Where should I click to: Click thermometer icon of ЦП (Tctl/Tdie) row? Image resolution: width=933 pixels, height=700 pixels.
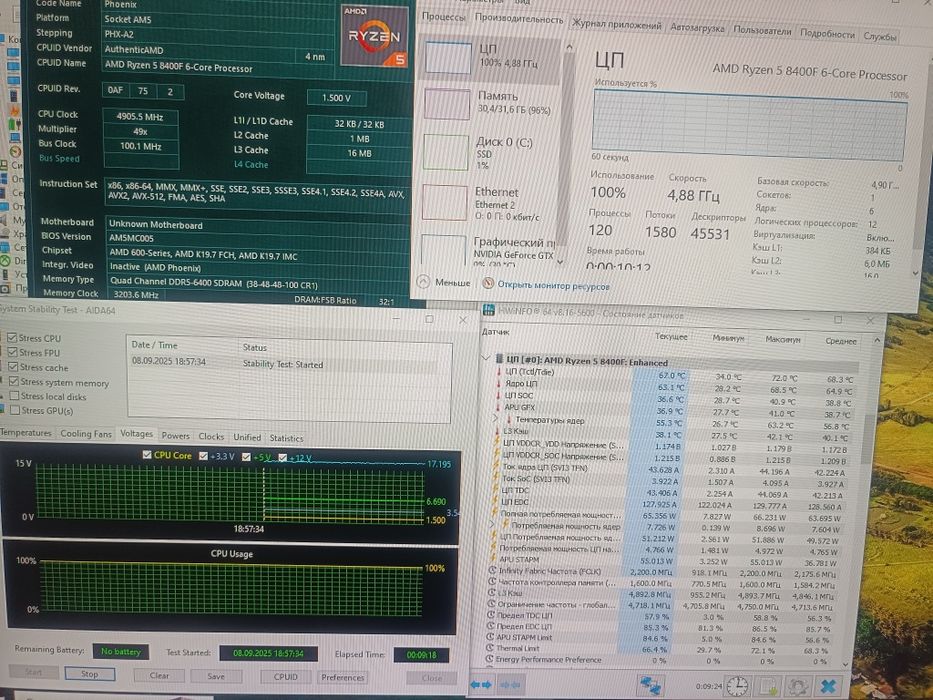(x=499, y=371)
